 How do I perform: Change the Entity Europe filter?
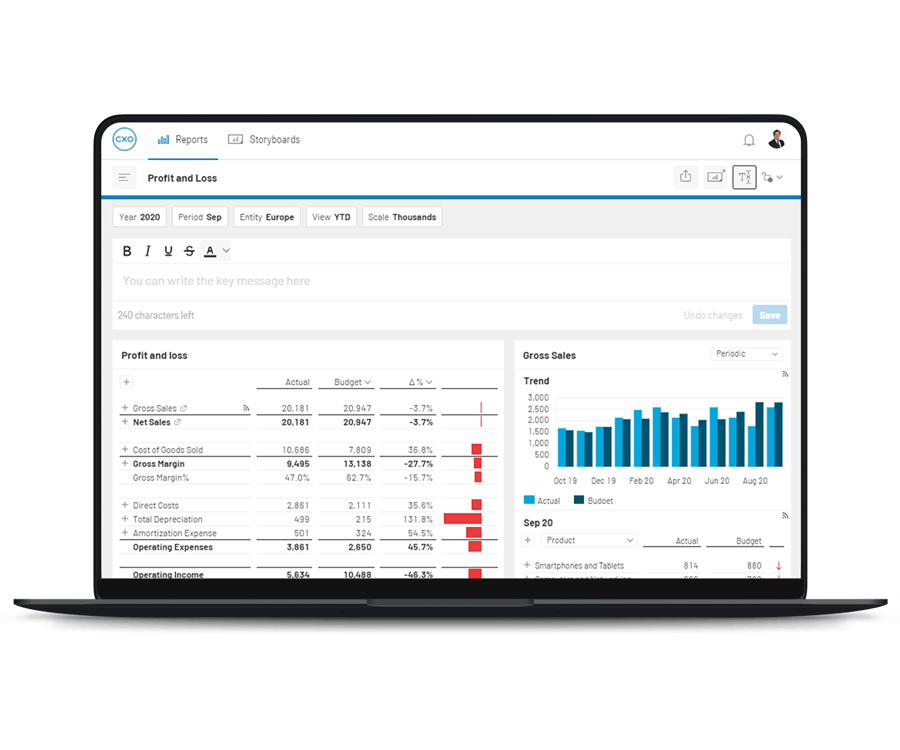click(267, 217)
